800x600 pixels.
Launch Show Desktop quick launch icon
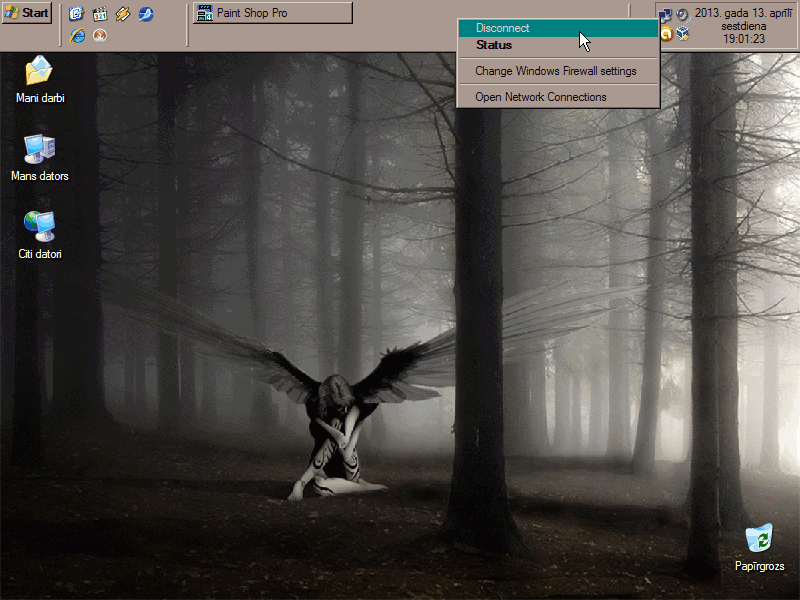click(x=77, y=13)
